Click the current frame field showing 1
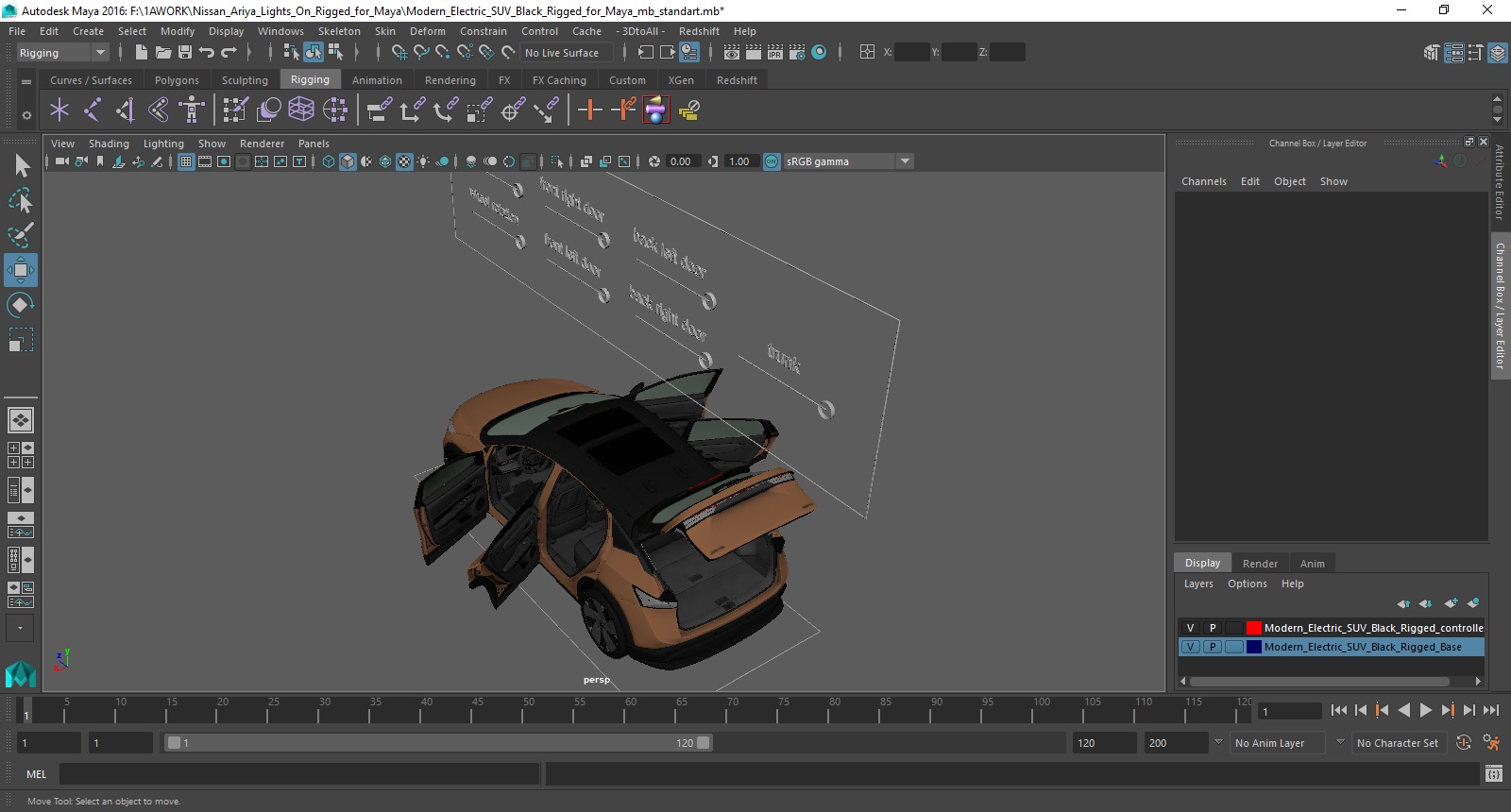Viewport: 1511px width, 812px height. click(1290, 711)
